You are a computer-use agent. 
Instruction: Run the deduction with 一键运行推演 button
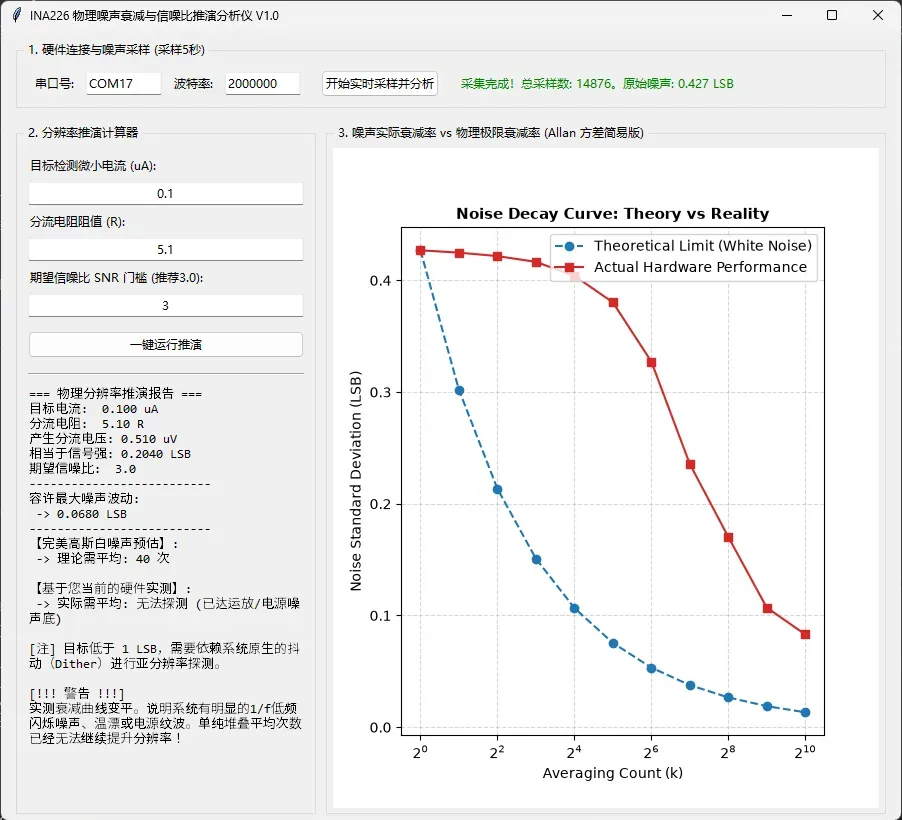tap(166, 344)
